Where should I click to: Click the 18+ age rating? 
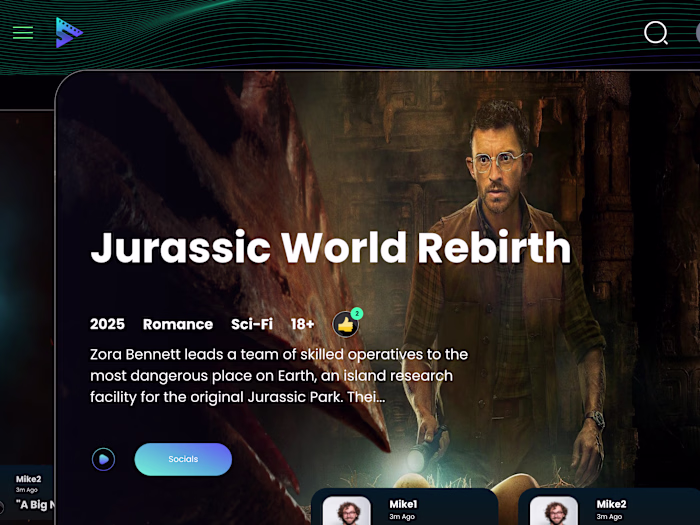coord(303,324)
